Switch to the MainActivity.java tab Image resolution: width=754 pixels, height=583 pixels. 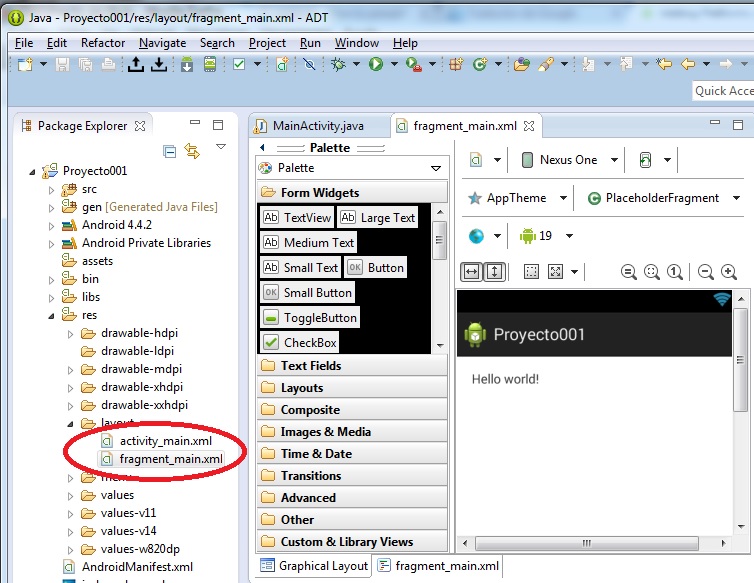tap(318, 126)
